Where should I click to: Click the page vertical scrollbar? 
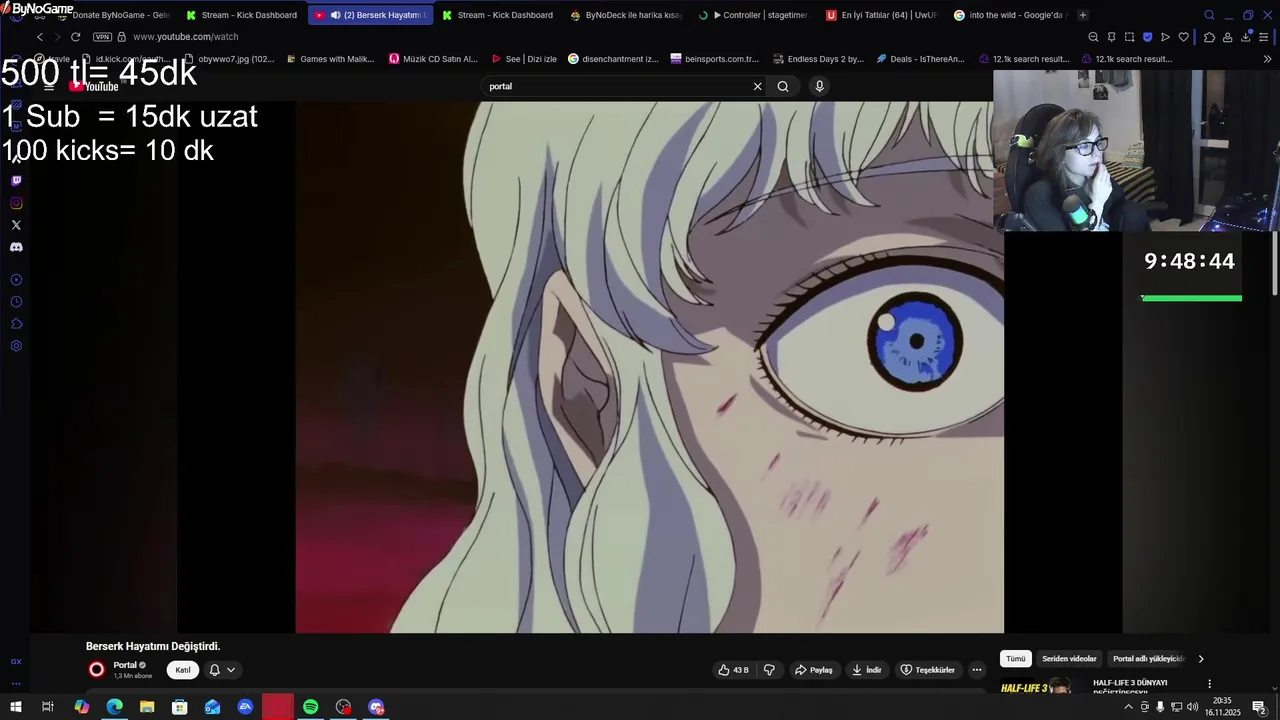tap(1275, 262)
